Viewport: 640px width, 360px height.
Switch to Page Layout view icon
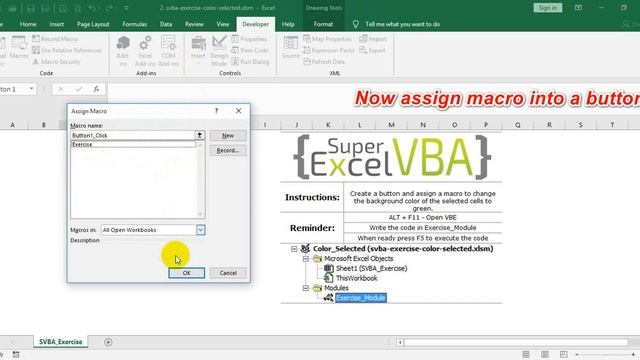click(544, 354)
